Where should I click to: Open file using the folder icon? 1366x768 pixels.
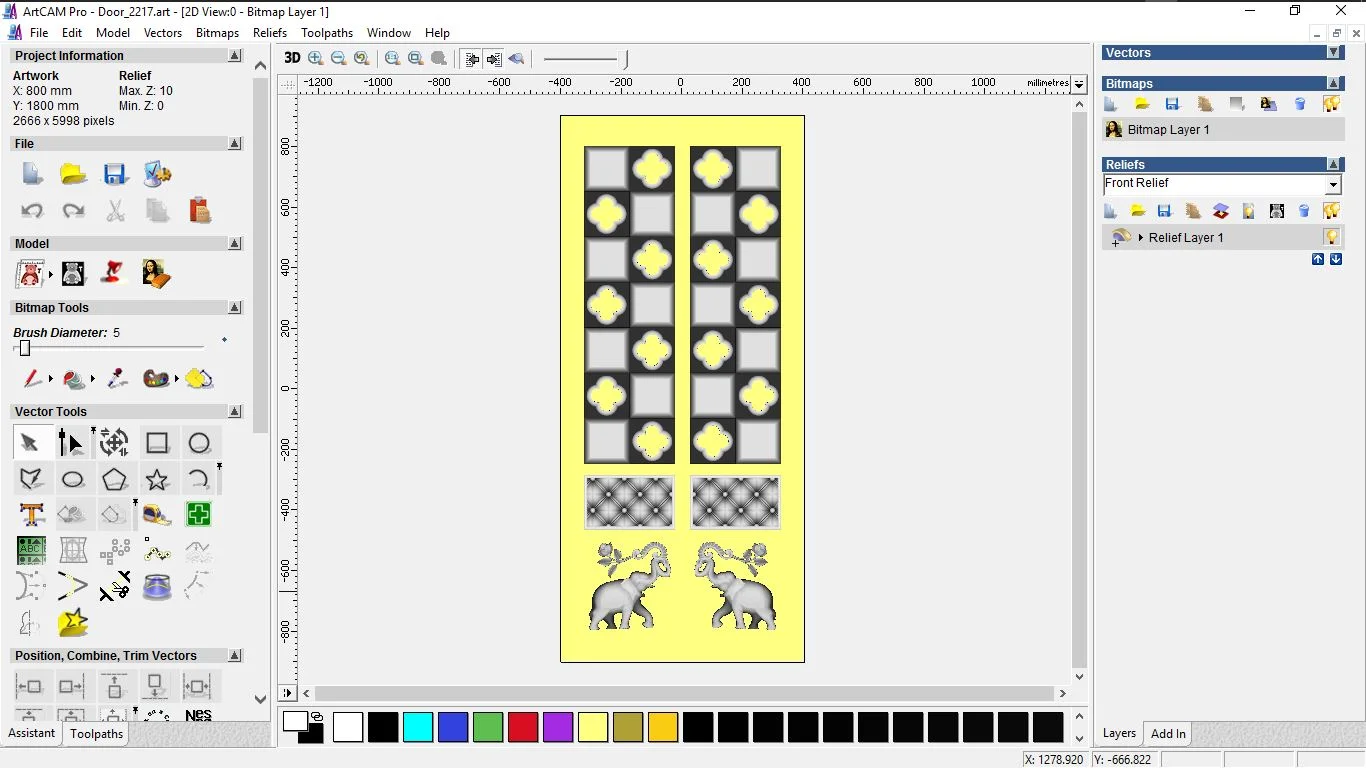tap(73, 175)
